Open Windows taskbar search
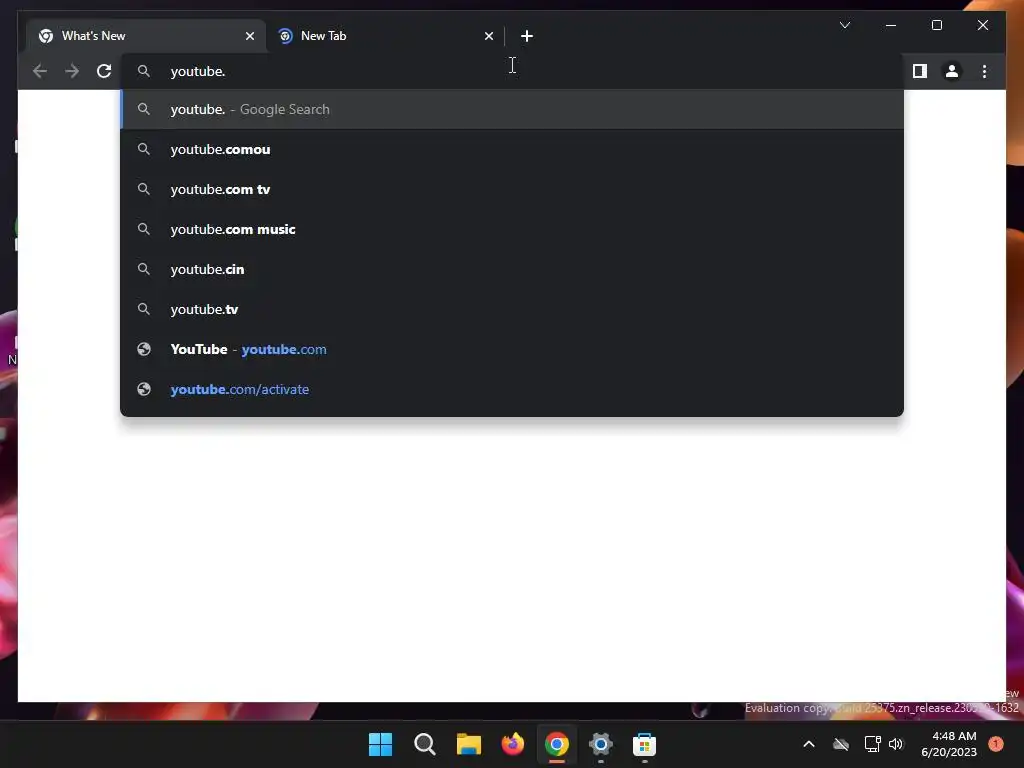The height and width of the screenshot is (768, 1024). click(424, 744)
